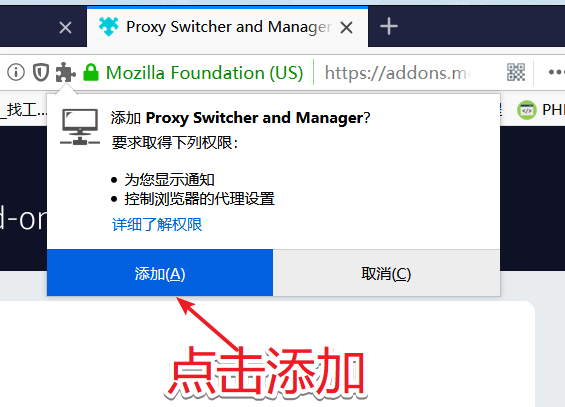This screenshot has height=407, width=565.
Task: Open the QR code icon in address bar
Action: [x=516, y=72]
